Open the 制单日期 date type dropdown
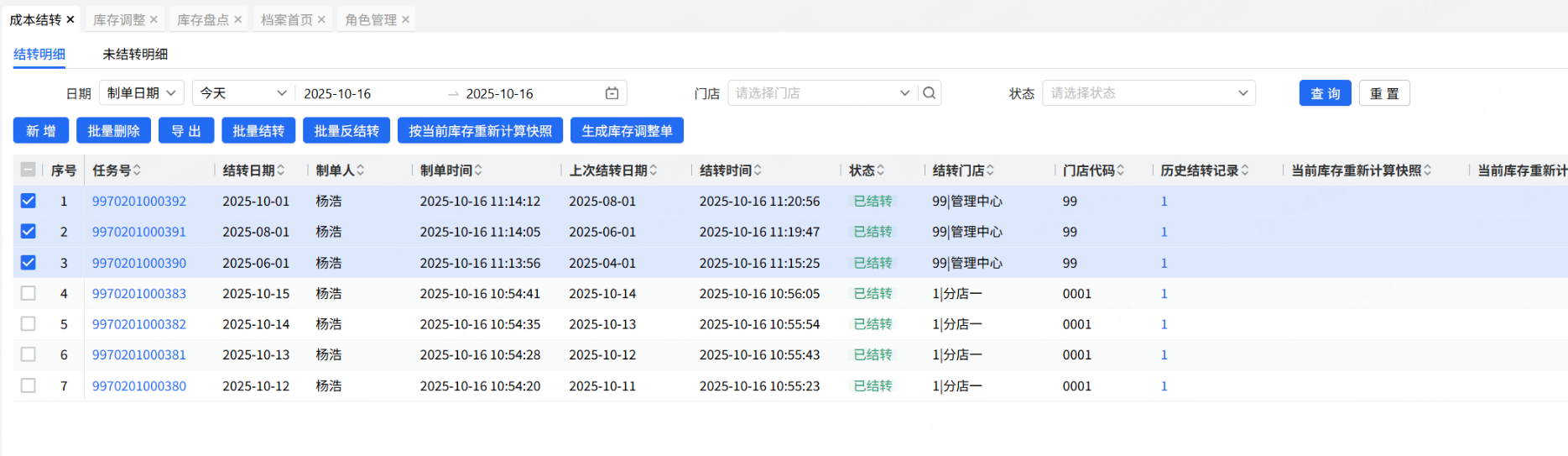This screenshot has width=1568, height=456. click(x=141, y=93)
